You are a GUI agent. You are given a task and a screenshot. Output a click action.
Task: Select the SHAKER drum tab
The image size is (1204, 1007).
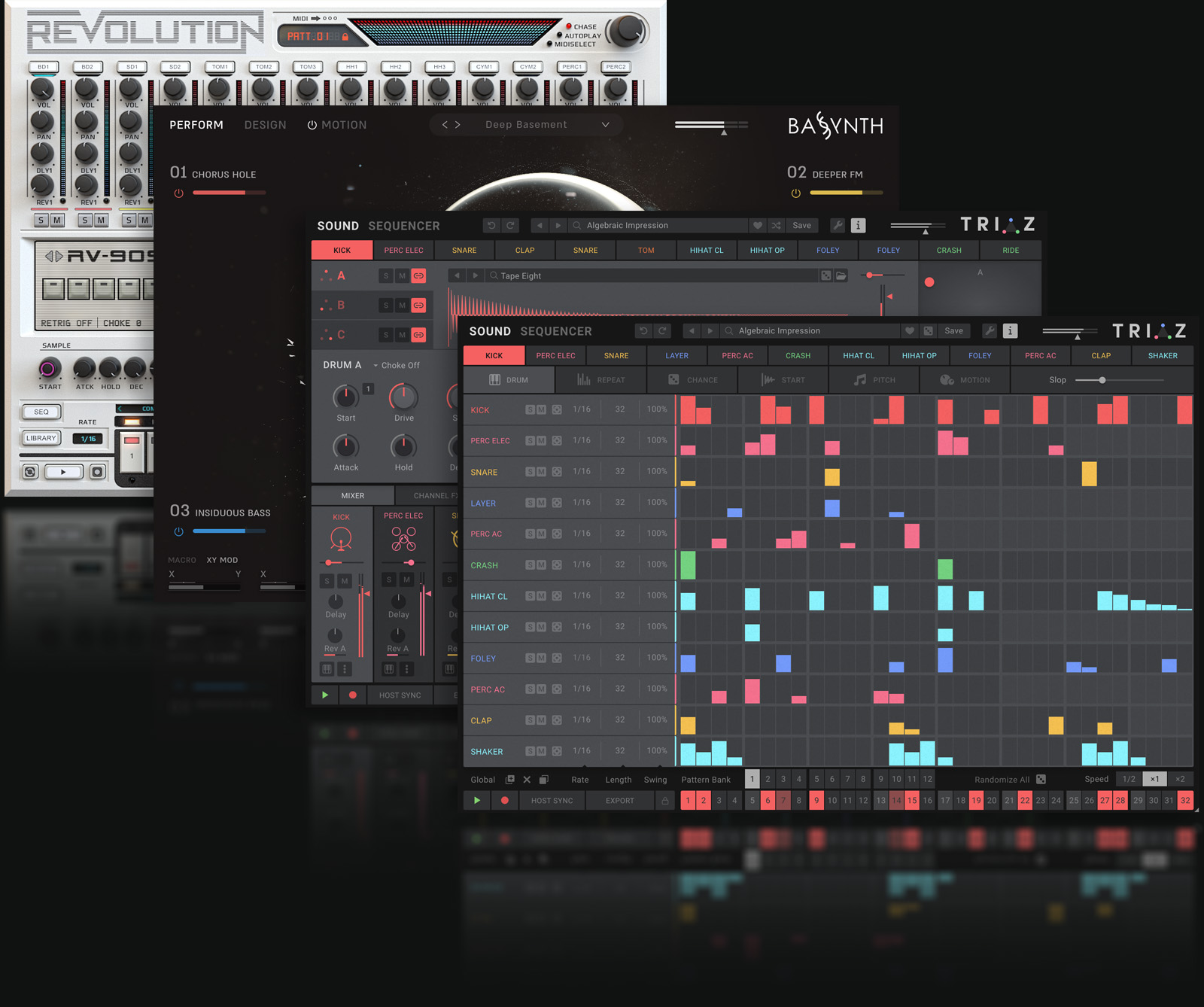point(1163,355)
